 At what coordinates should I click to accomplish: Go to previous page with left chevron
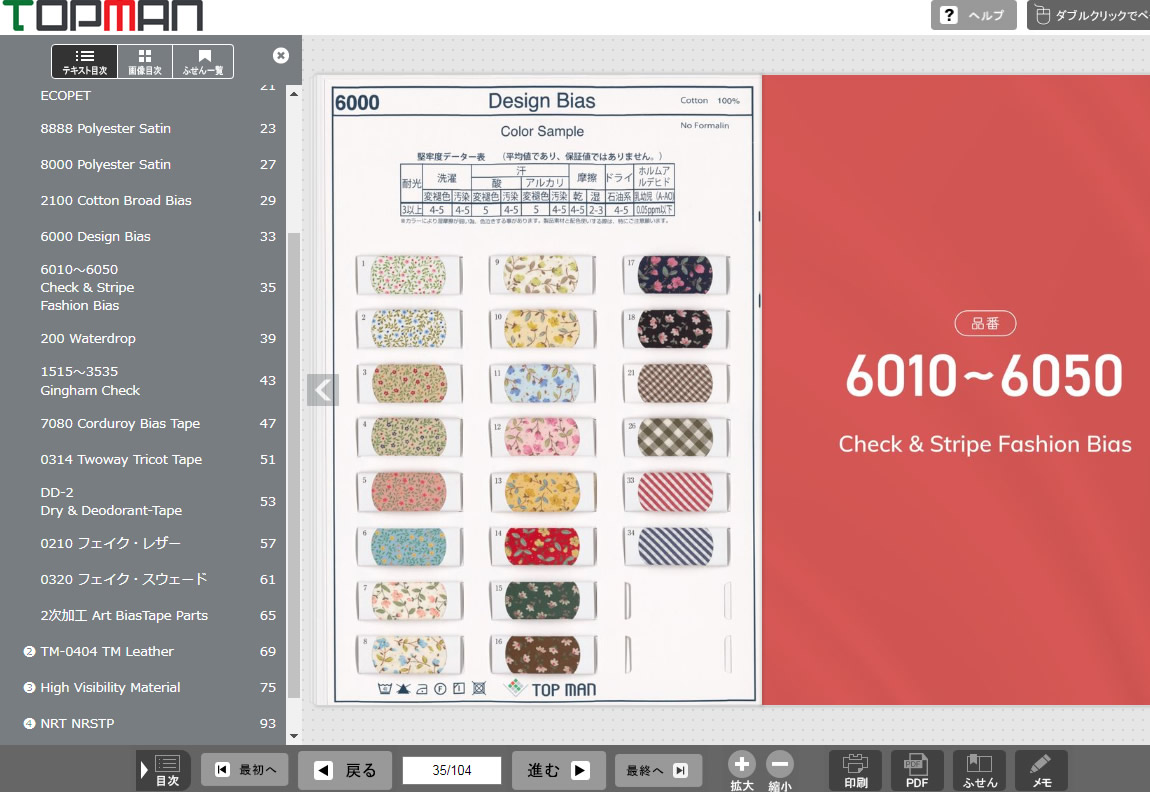coord(322,390)
